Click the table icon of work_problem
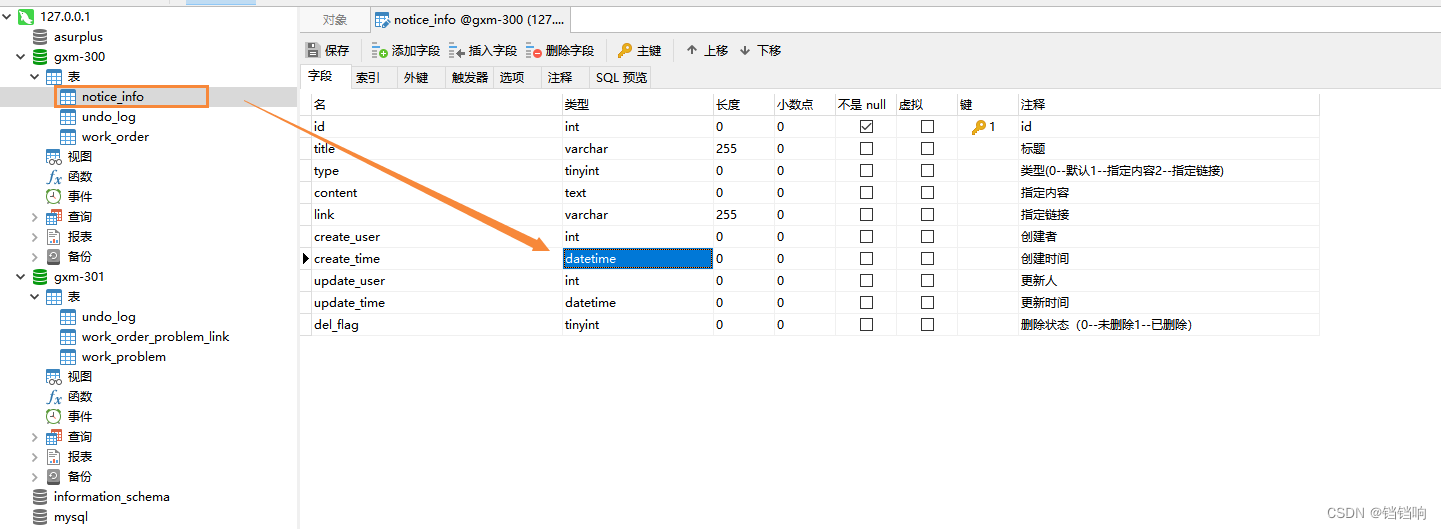 pos(68,357)
